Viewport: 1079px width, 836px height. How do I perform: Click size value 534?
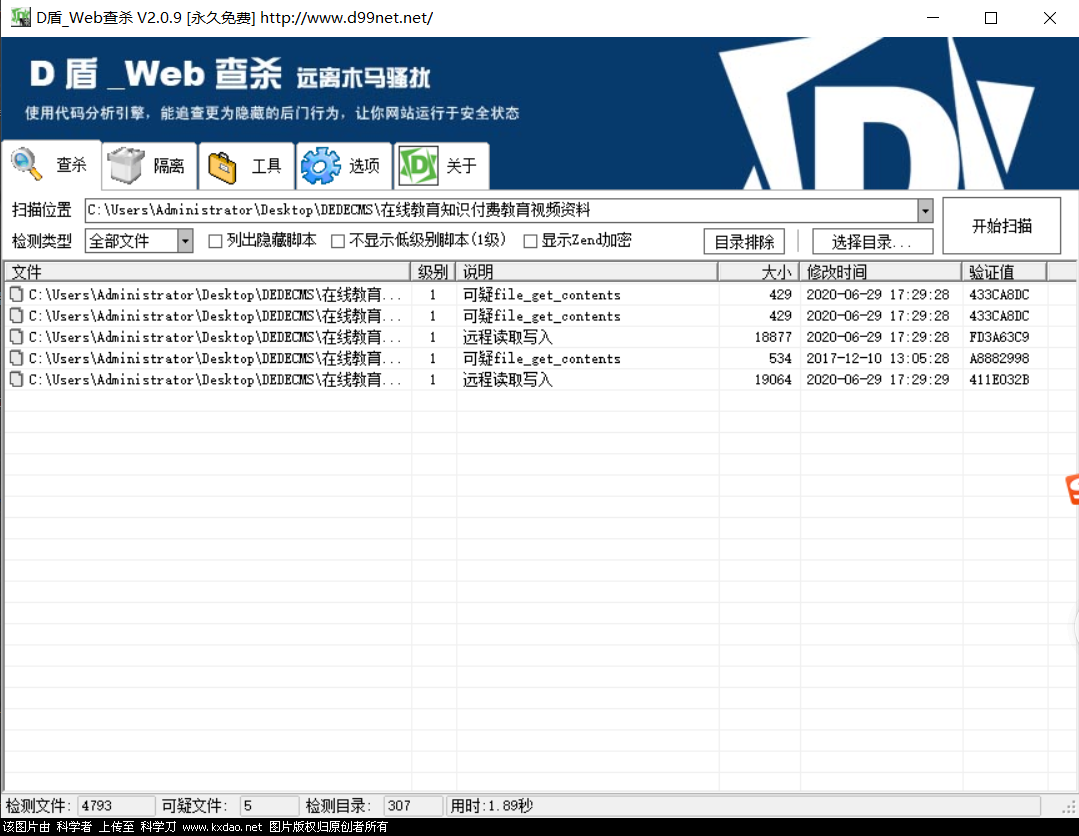click(780, 358)
